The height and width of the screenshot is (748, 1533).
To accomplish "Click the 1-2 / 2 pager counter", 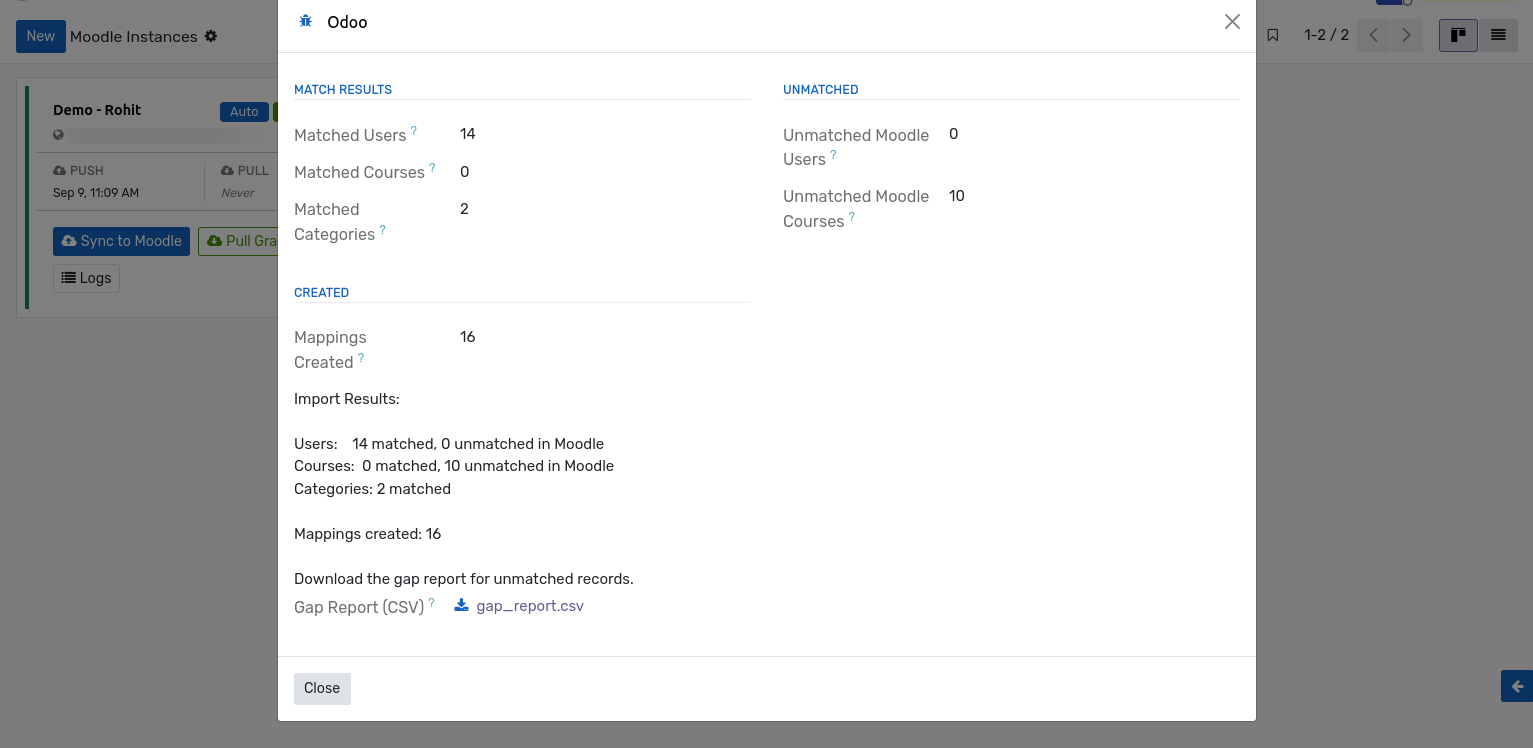I will click(x=1326, y=35).
